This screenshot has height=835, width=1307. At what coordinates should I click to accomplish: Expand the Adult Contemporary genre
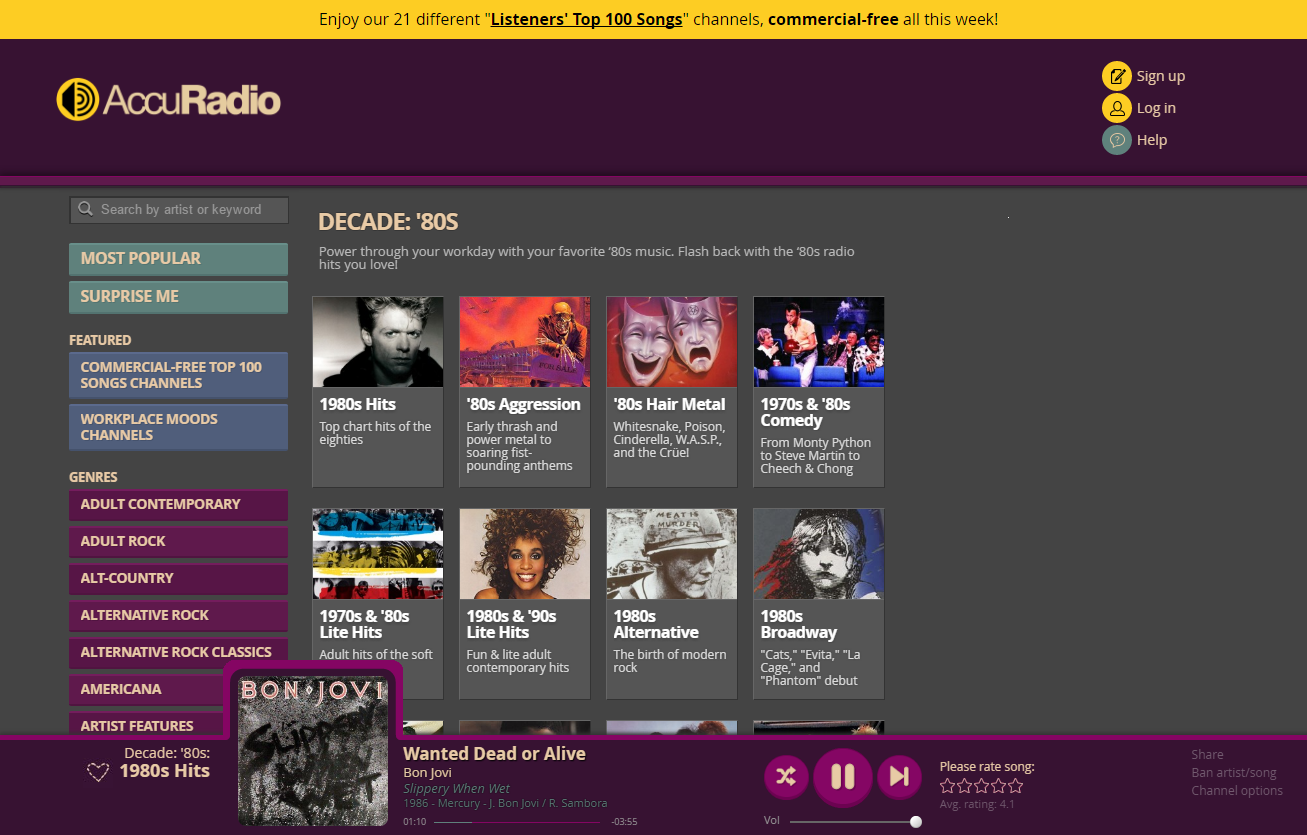click(178, 505)
